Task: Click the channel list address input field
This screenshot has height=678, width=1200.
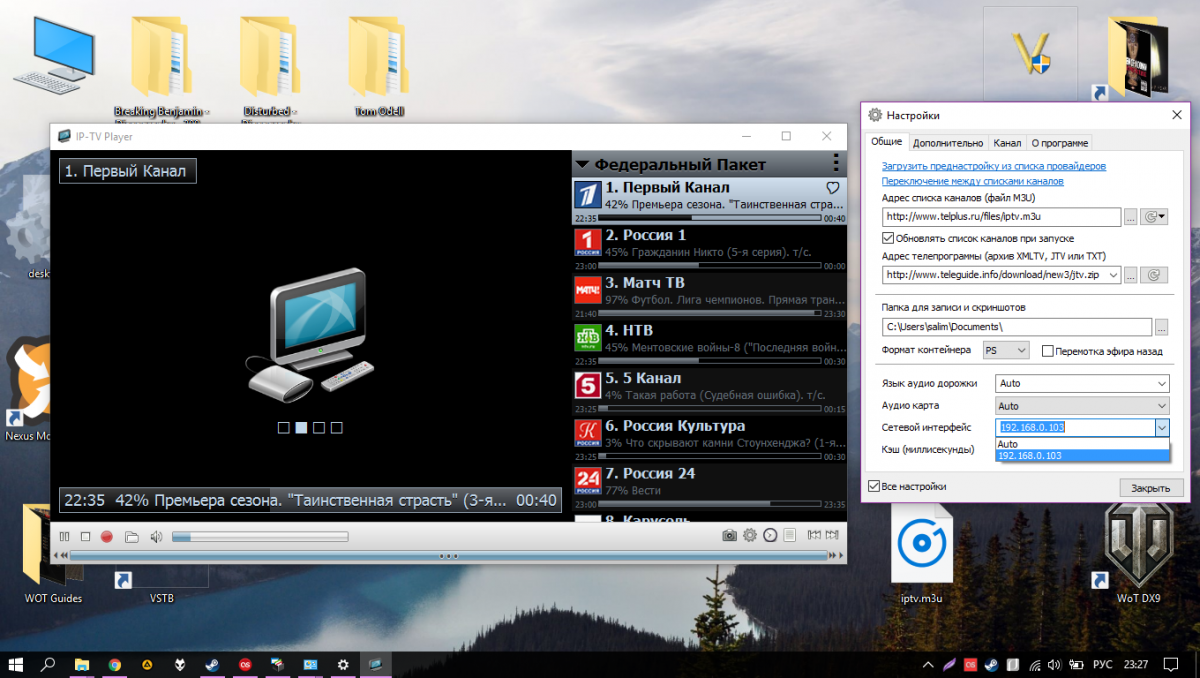Action: coord(1001,217)
